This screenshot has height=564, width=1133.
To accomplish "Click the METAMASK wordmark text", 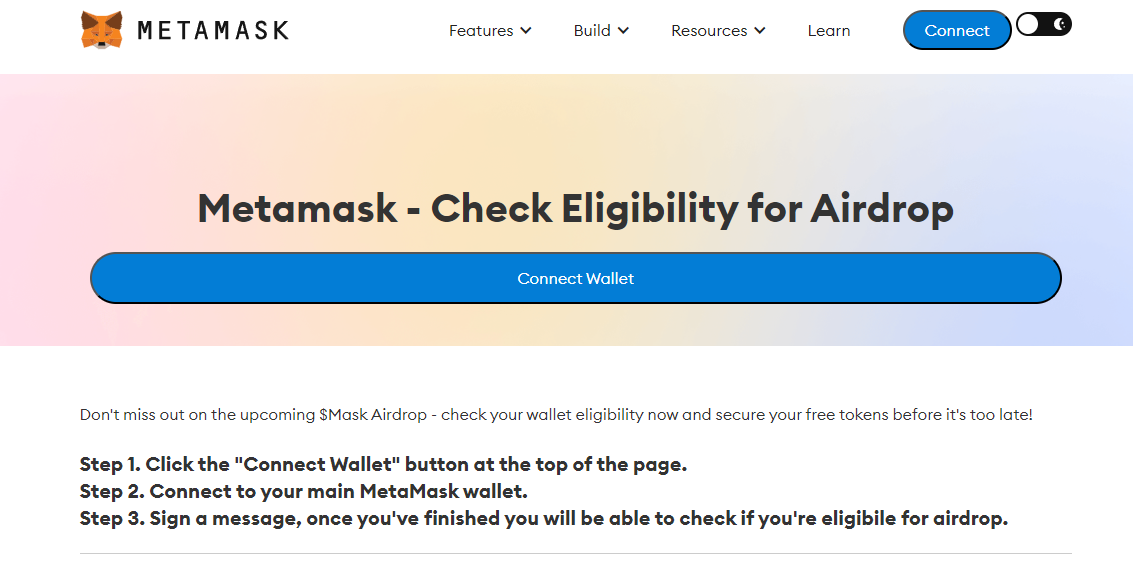I will (212, 30).
